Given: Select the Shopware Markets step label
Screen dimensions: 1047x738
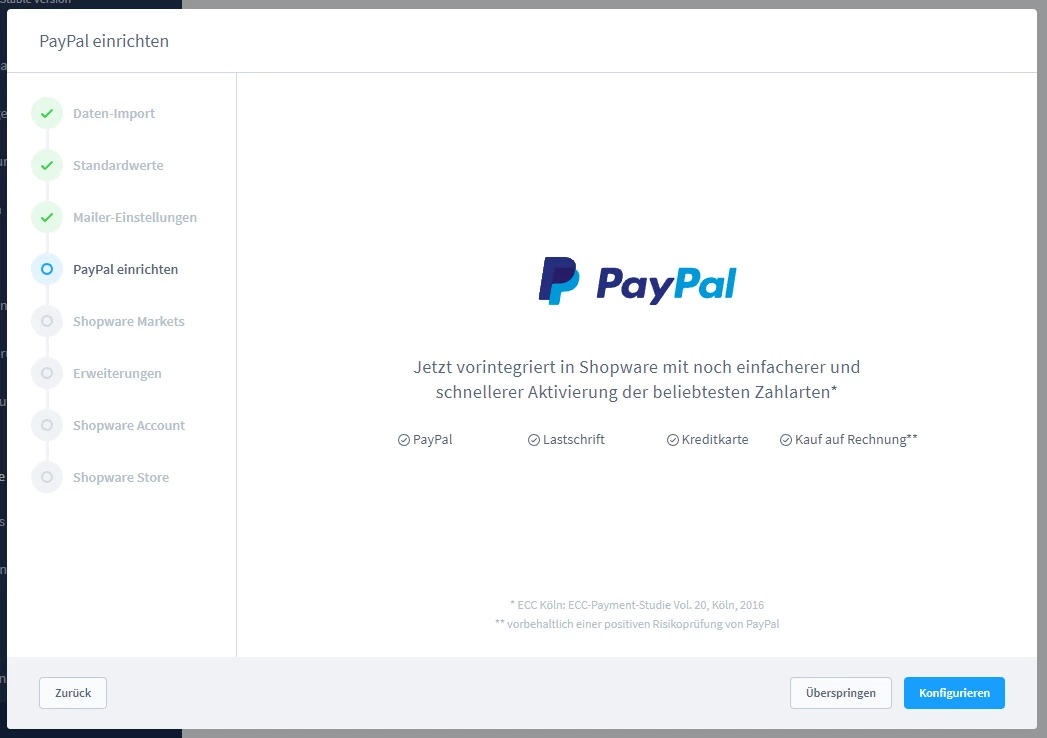Looking at the screenshot, I should click(x=128, y=321).
